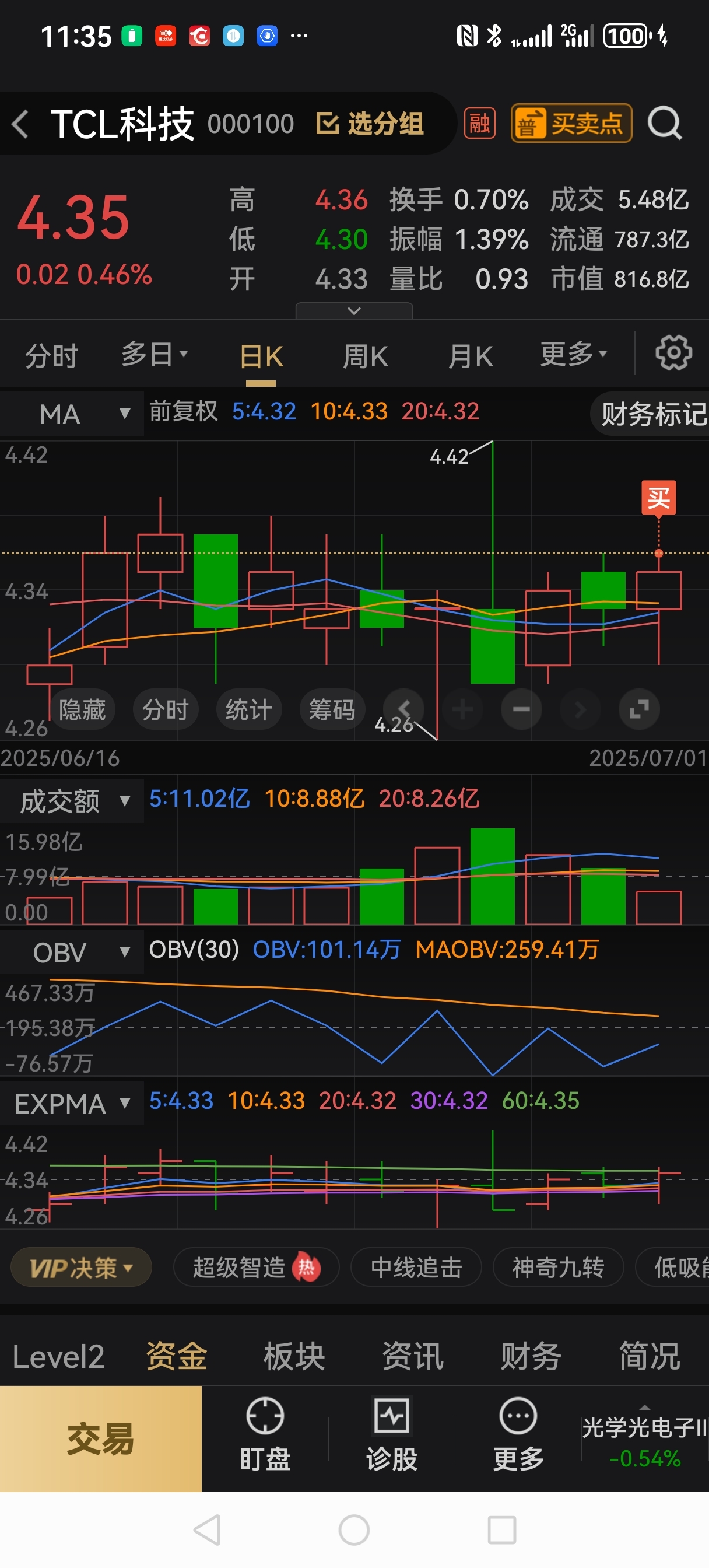
Task: Tap 选分组 to choose a group
Action: pyautogui.click(x=370, y=124)
